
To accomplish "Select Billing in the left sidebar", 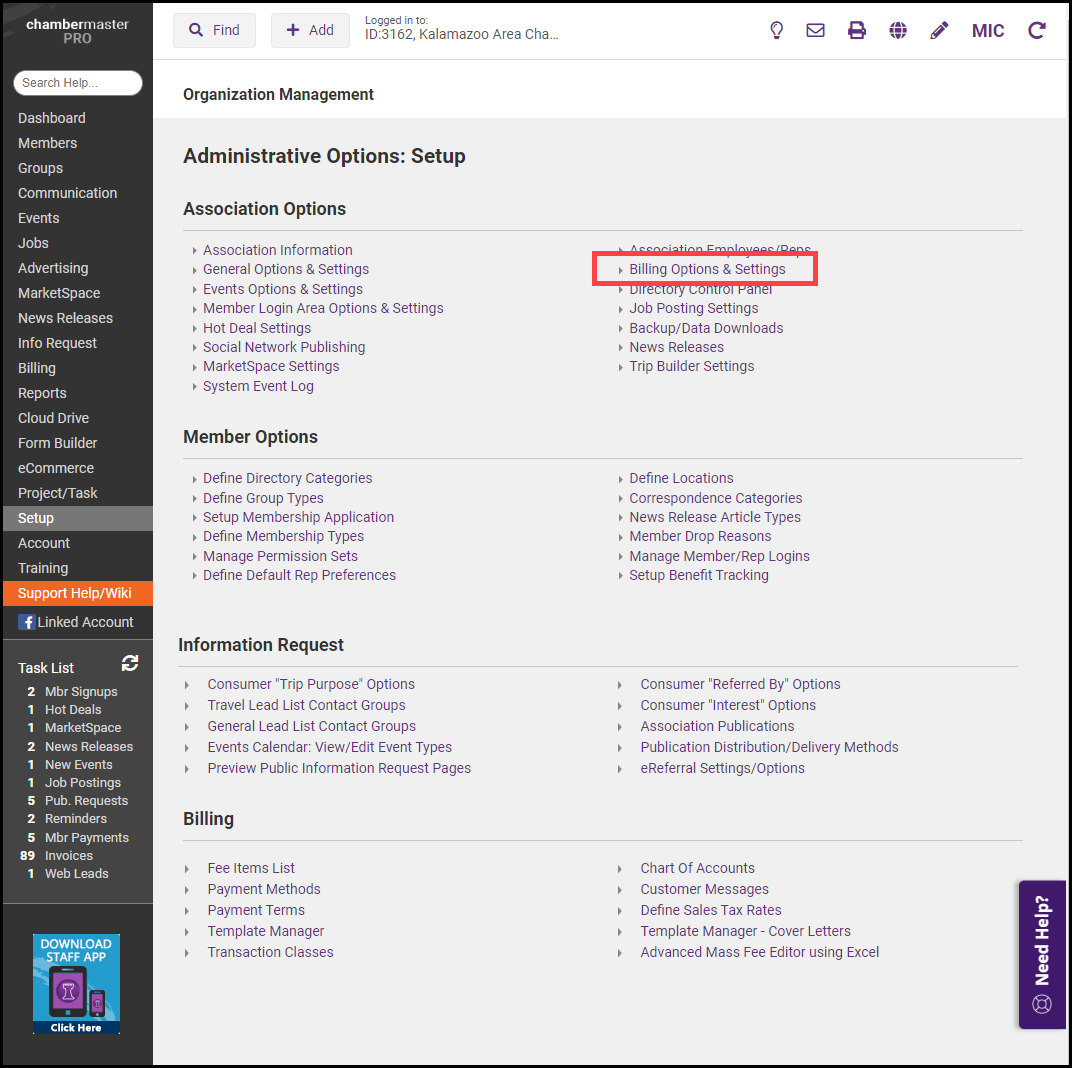I will pos(37,368).
